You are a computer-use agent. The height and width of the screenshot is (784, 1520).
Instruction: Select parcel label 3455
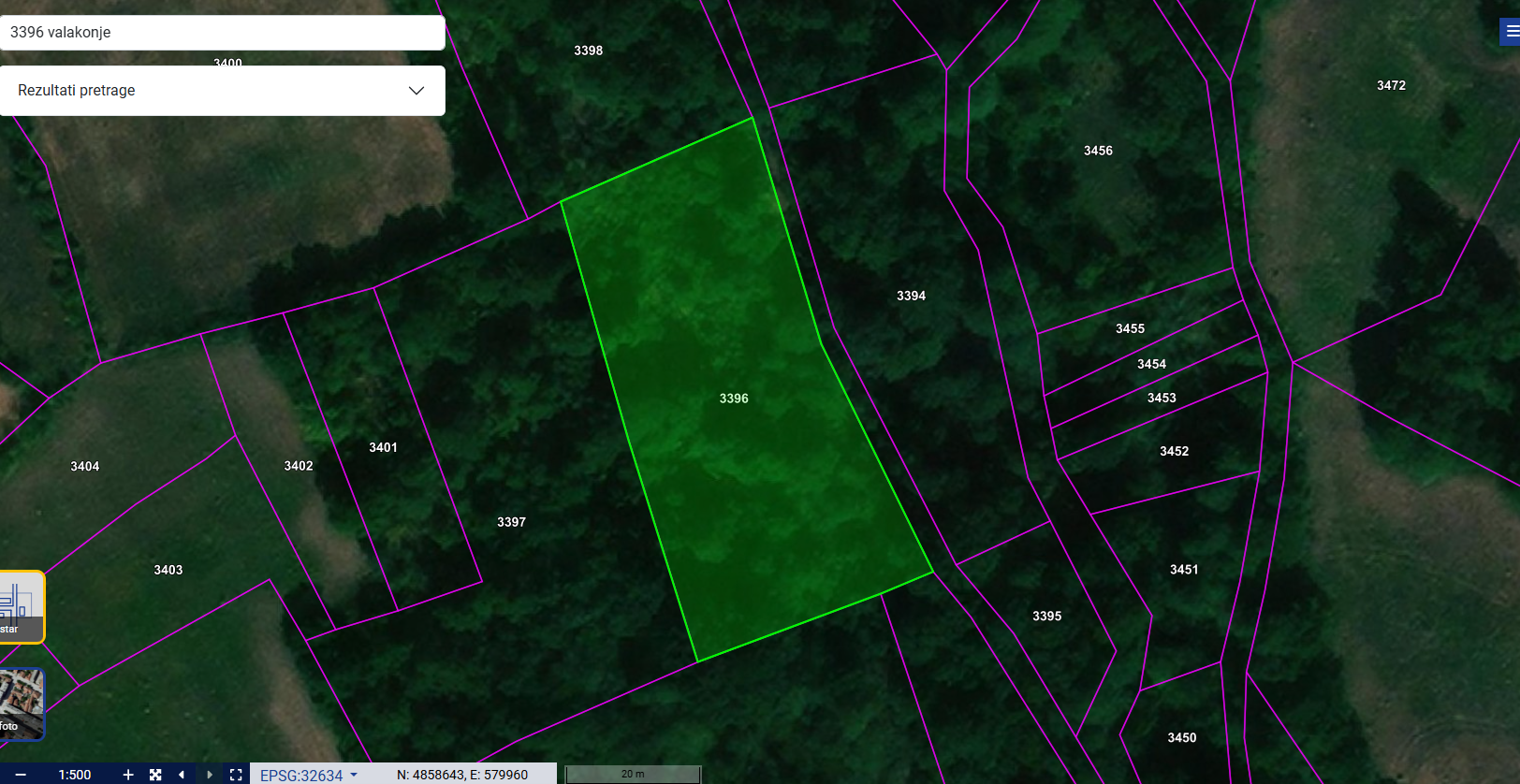pos(1131,328)
